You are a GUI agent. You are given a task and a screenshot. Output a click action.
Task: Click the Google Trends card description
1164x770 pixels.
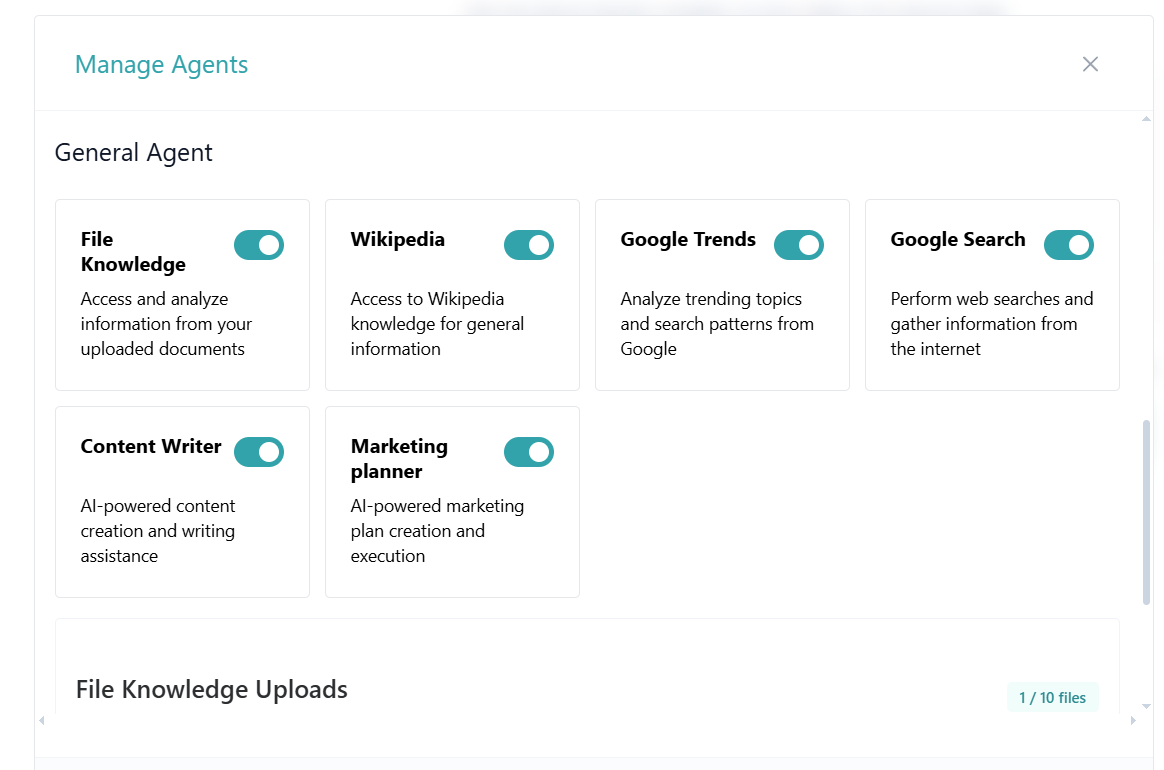(x=717, y=324)
